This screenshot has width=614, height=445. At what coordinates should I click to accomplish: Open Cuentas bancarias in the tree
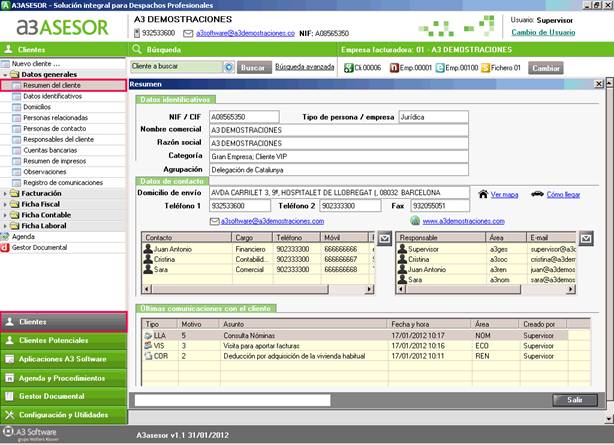50,150
